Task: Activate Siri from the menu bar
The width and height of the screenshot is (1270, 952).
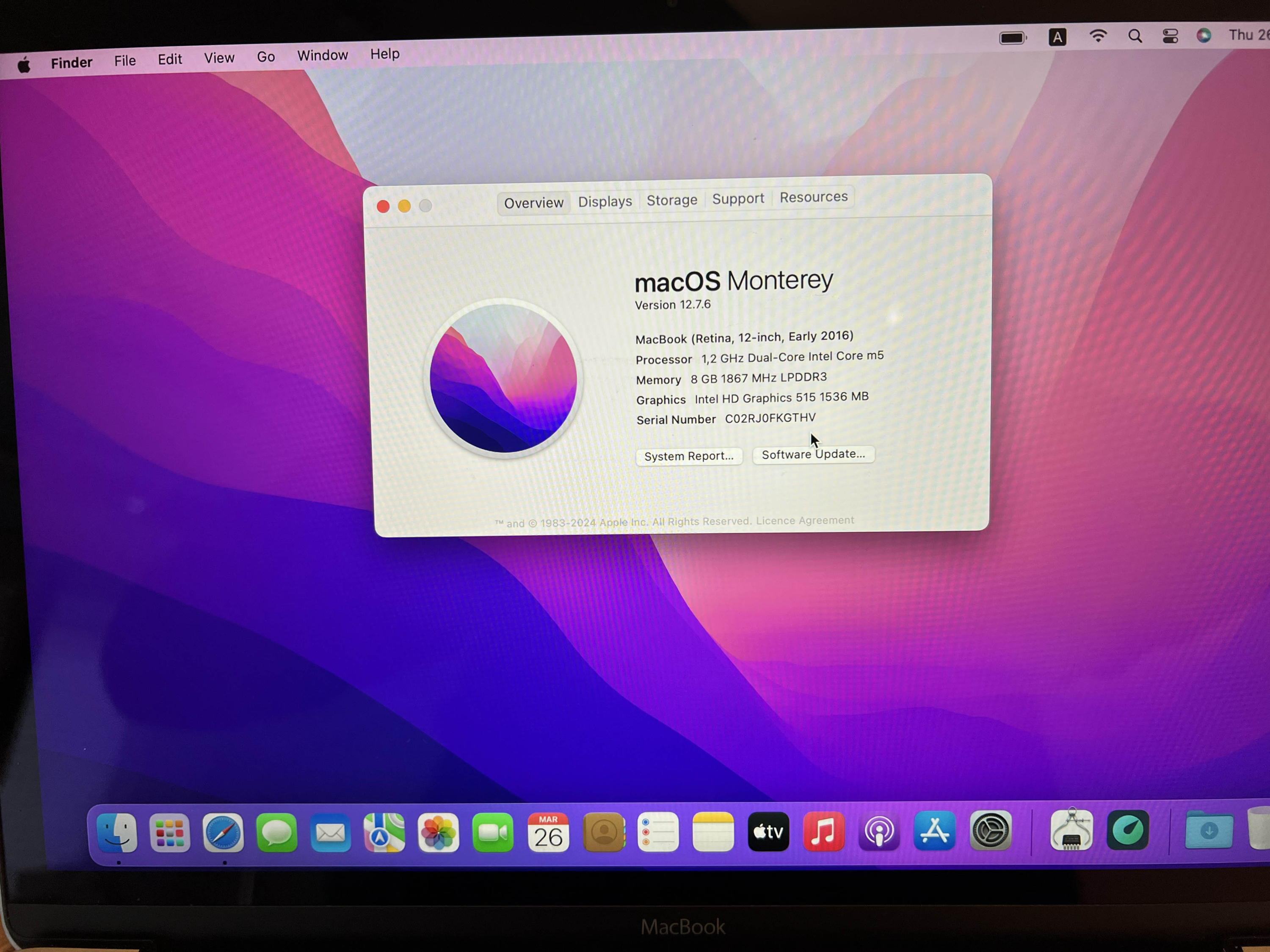Action: 1204,36
